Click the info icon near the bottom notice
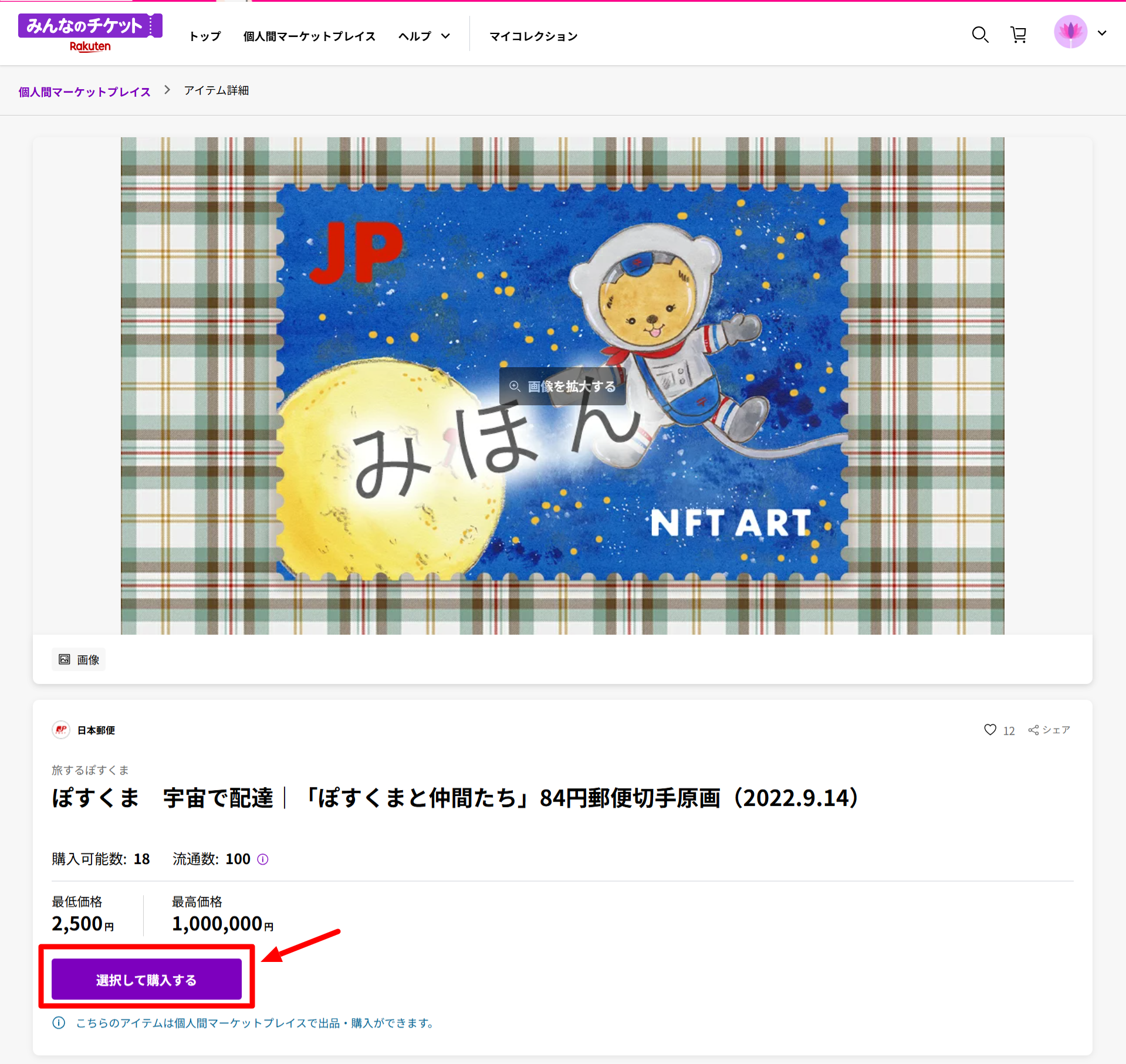Screen dimensions: 1126x1064 tap(59, 1023)
